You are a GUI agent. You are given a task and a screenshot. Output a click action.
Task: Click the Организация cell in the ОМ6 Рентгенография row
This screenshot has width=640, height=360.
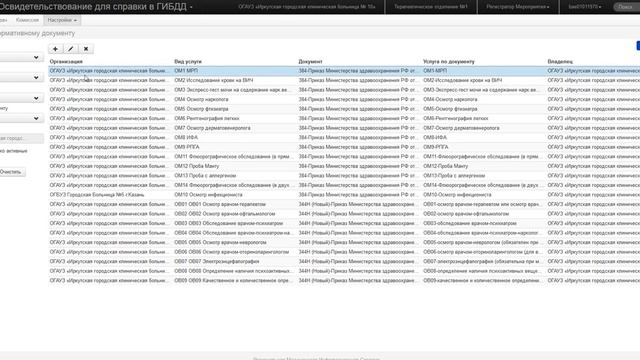(109, 118)
